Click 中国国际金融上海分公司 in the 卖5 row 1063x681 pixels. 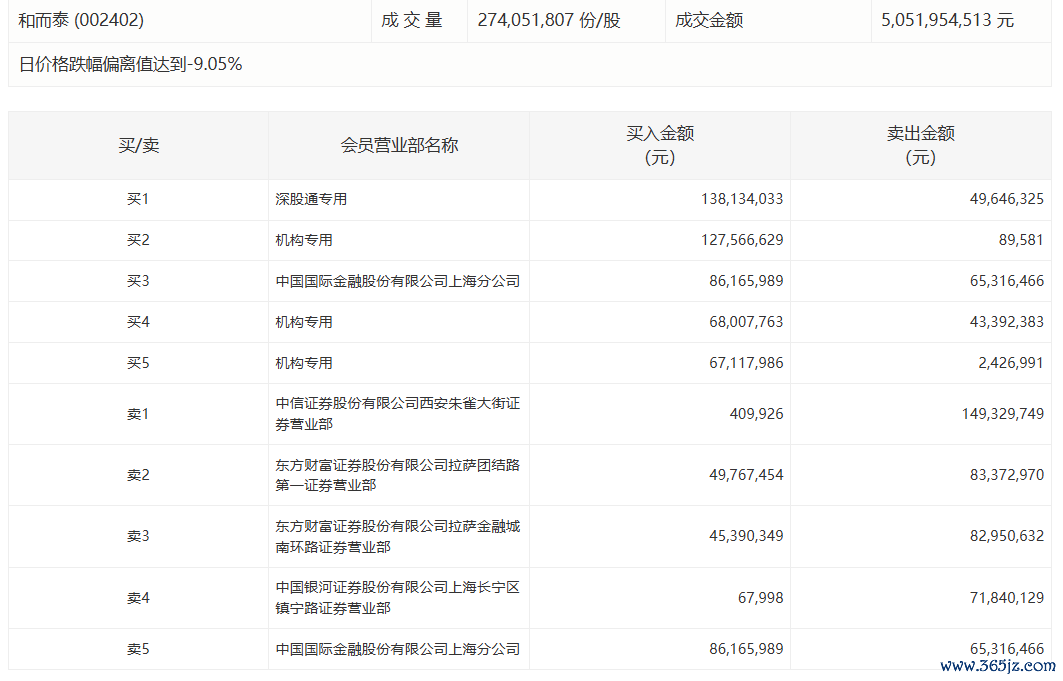click(397, 649)
